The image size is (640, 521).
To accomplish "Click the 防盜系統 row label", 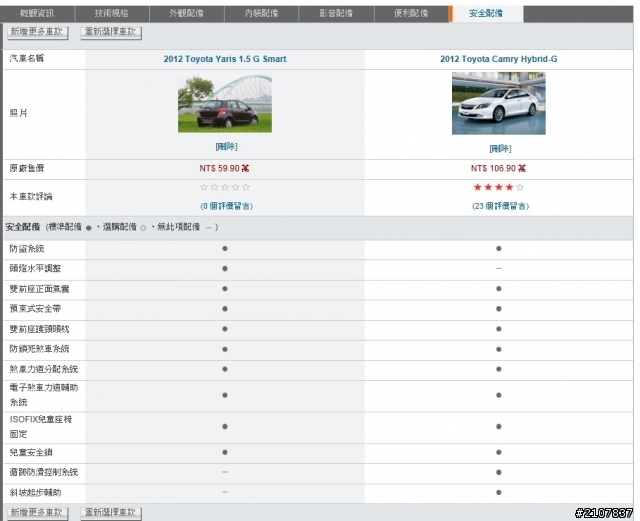I will tap(27, 249).
